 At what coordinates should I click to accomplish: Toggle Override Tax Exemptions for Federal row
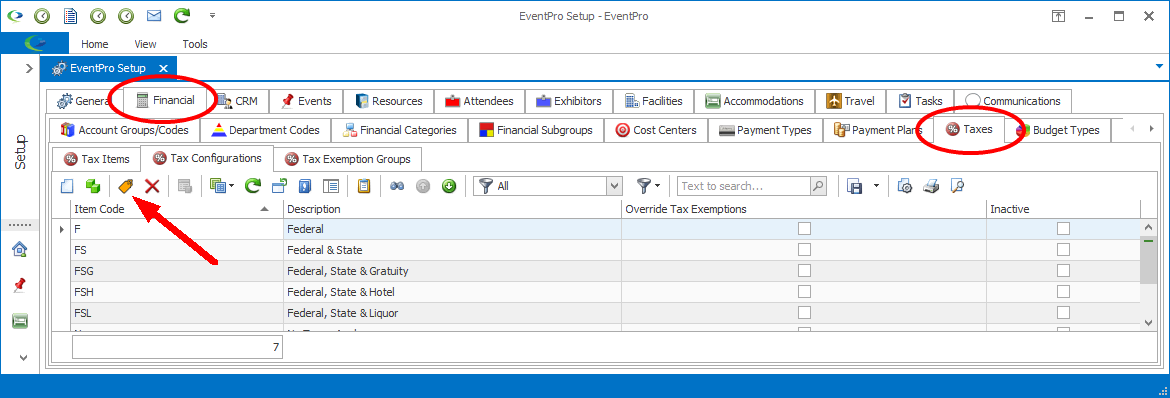804,229
